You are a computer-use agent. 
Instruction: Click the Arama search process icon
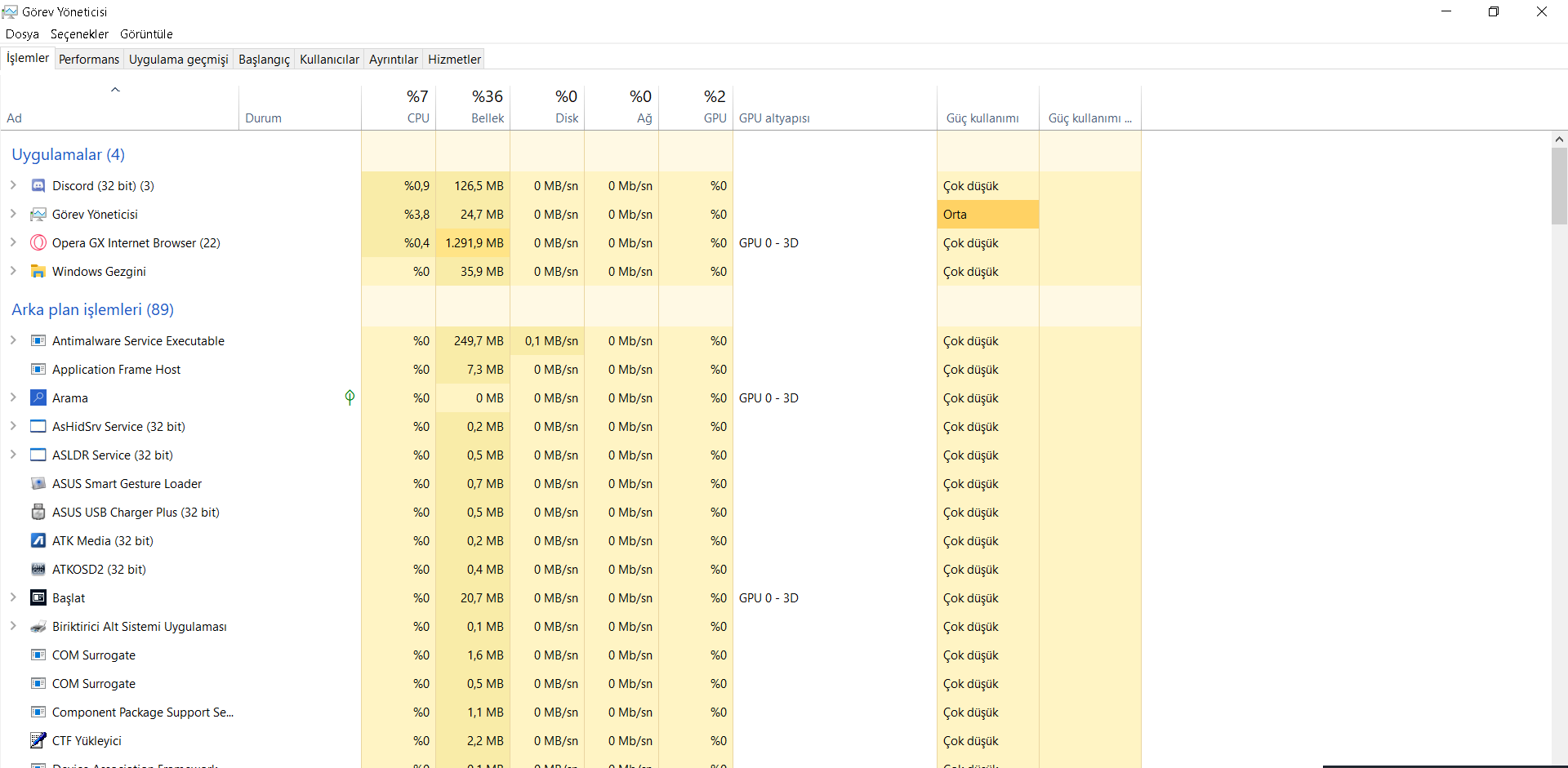pyautogui.click(x=38, y=398)
